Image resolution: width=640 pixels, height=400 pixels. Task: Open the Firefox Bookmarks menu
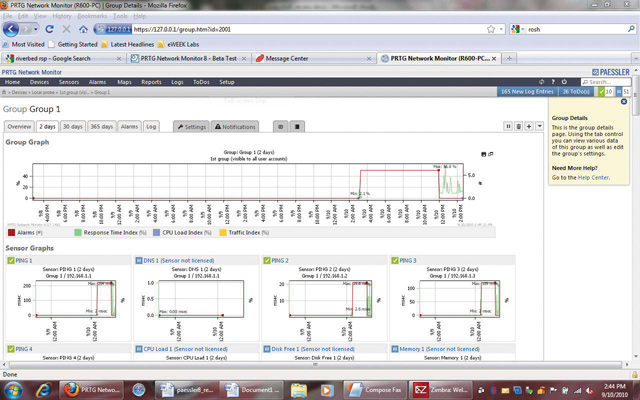[x=92, y=16]
